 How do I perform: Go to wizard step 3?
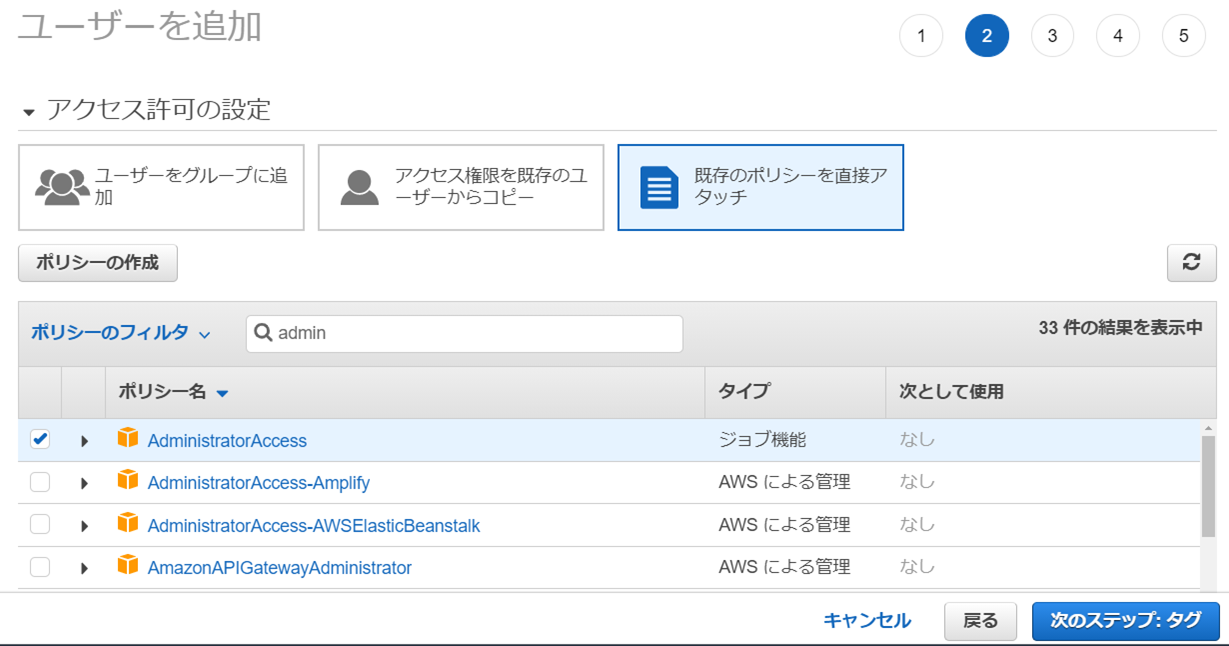[1052, 36]
